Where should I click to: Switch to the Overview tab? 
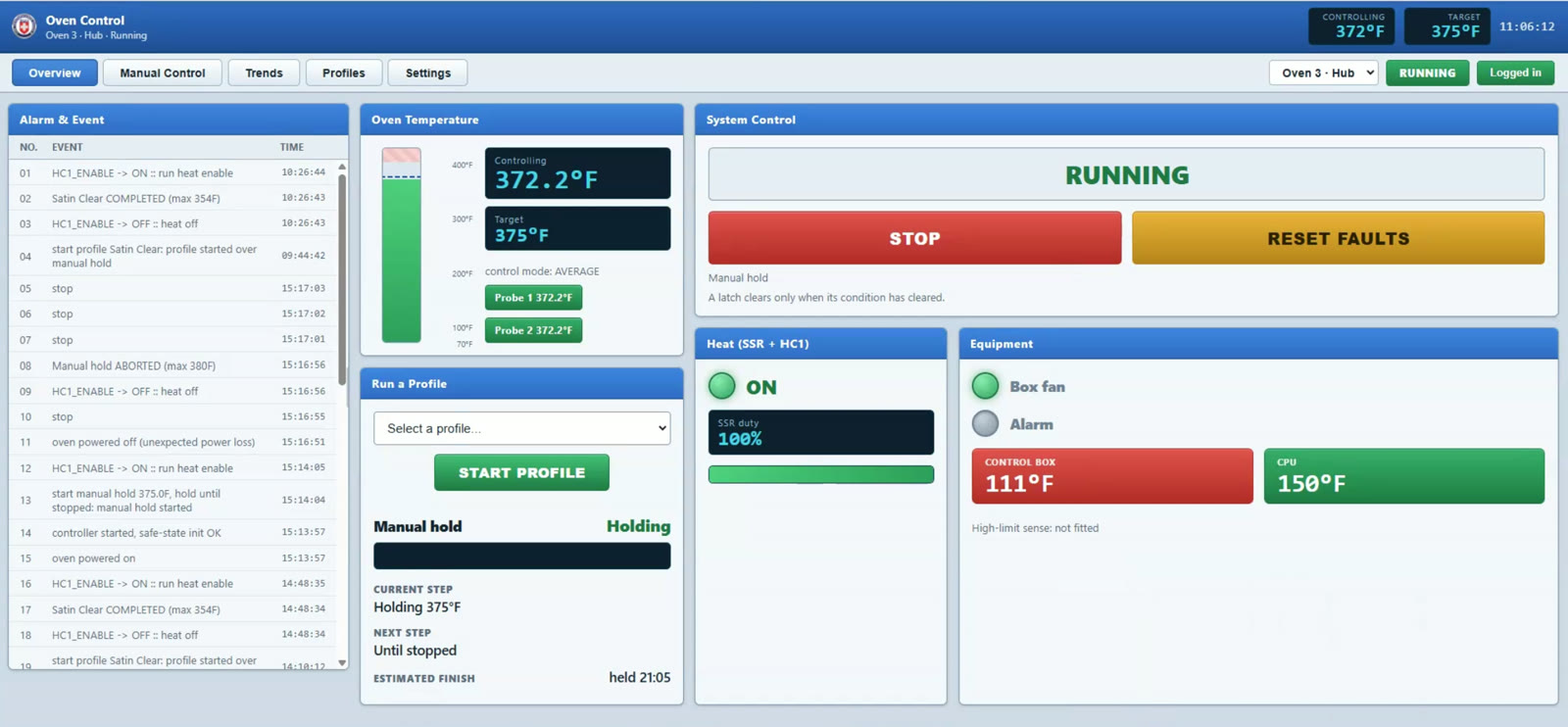coord(55,73)
